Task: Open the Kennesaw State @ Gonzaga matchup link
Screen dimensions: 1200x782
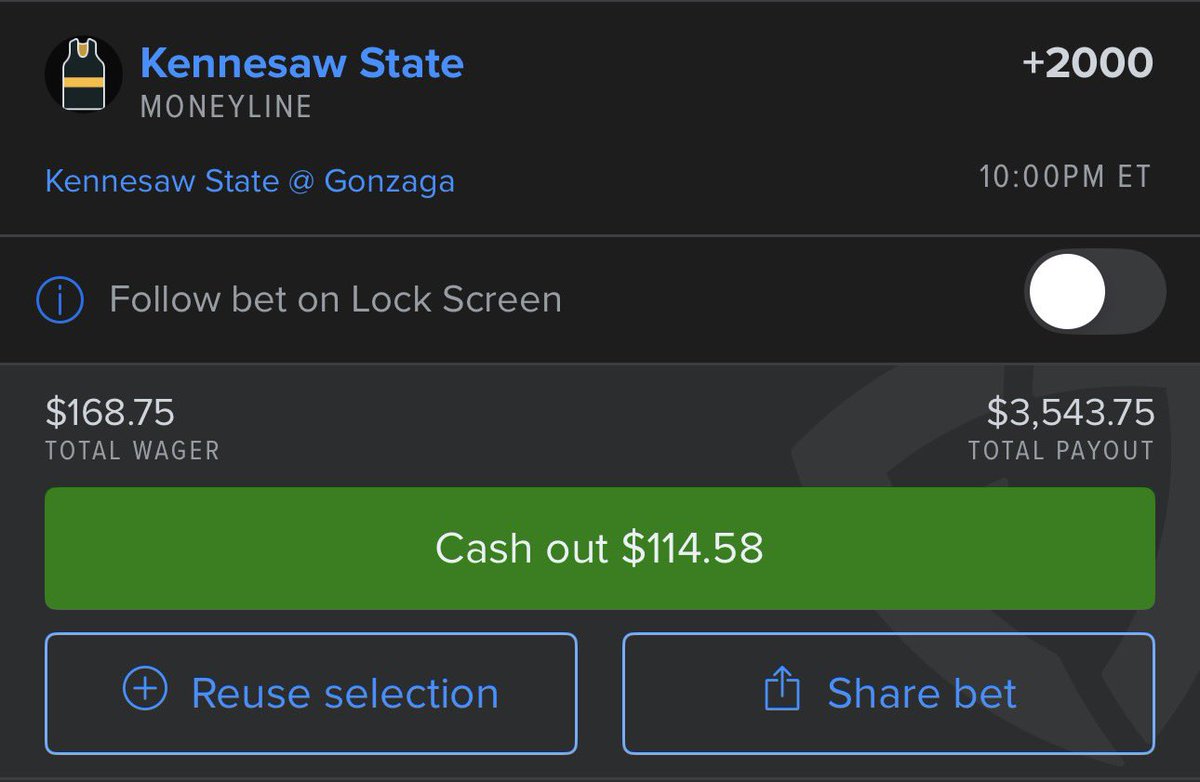Action: pos(250,181)
